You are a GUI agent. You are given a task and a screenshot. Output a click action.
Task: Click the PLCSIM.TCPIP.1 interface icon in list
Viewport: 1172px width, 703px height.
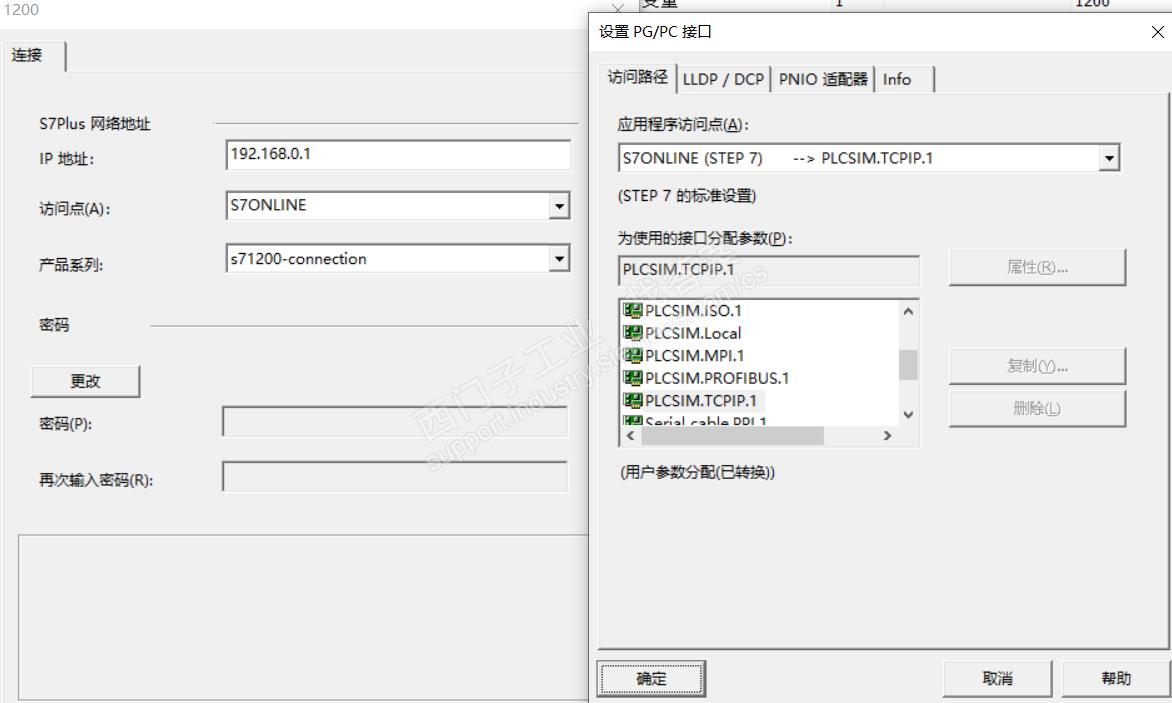[632, 400]
